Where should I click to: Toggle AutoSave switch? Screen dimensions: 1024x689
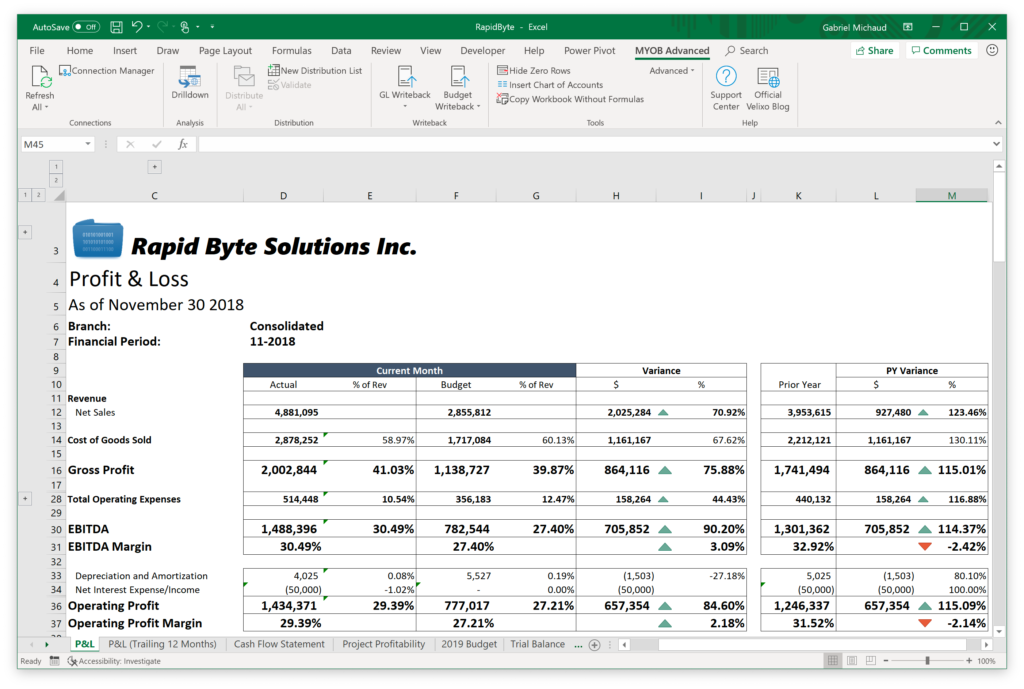[x=86, y=27]
